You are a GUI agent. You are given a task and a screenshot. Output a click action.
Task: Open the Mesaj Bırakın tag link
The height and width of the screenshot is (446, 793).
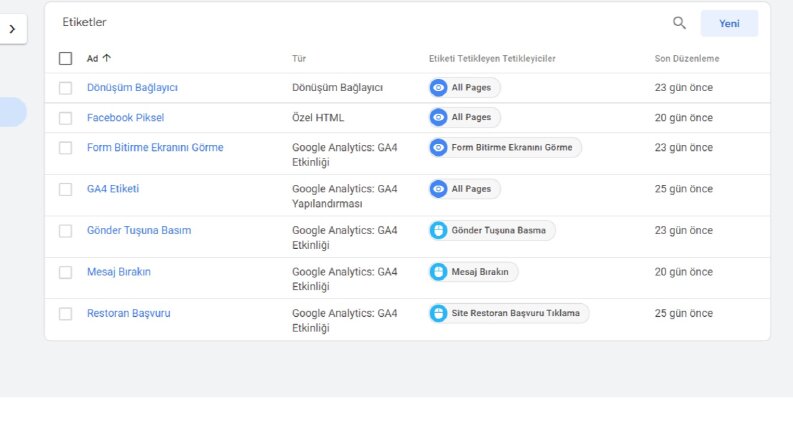118,272
